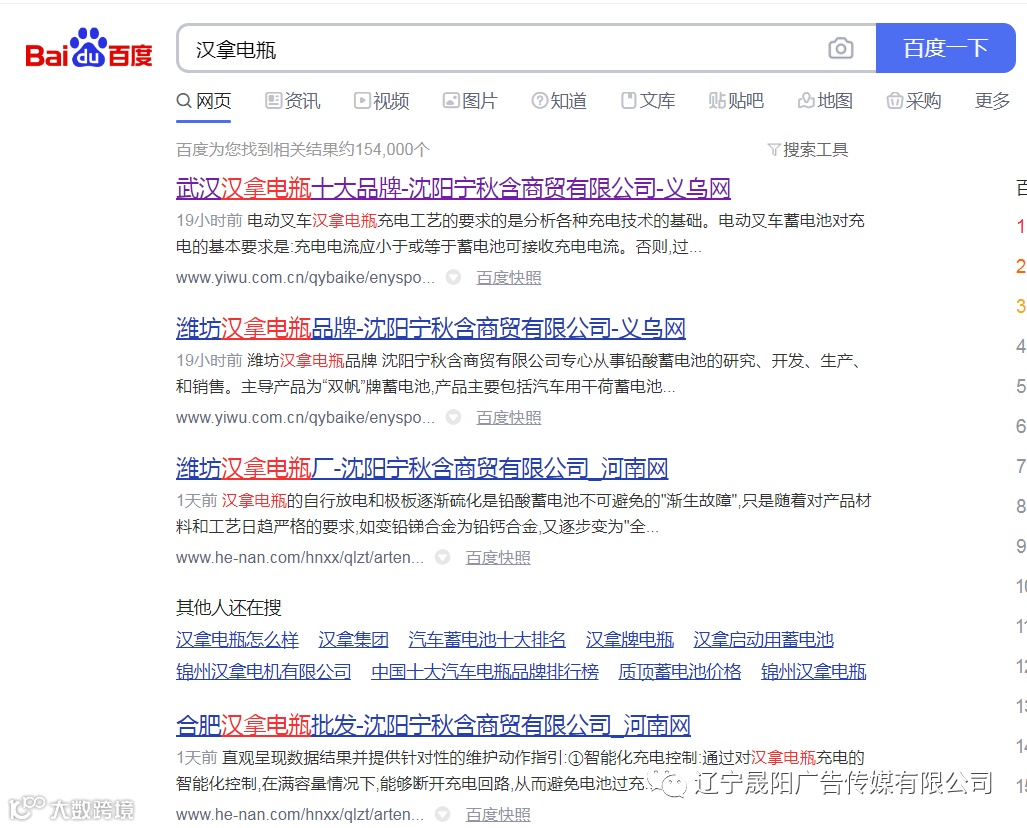Click the shield icon beside the 武汉 result URL

453,278
